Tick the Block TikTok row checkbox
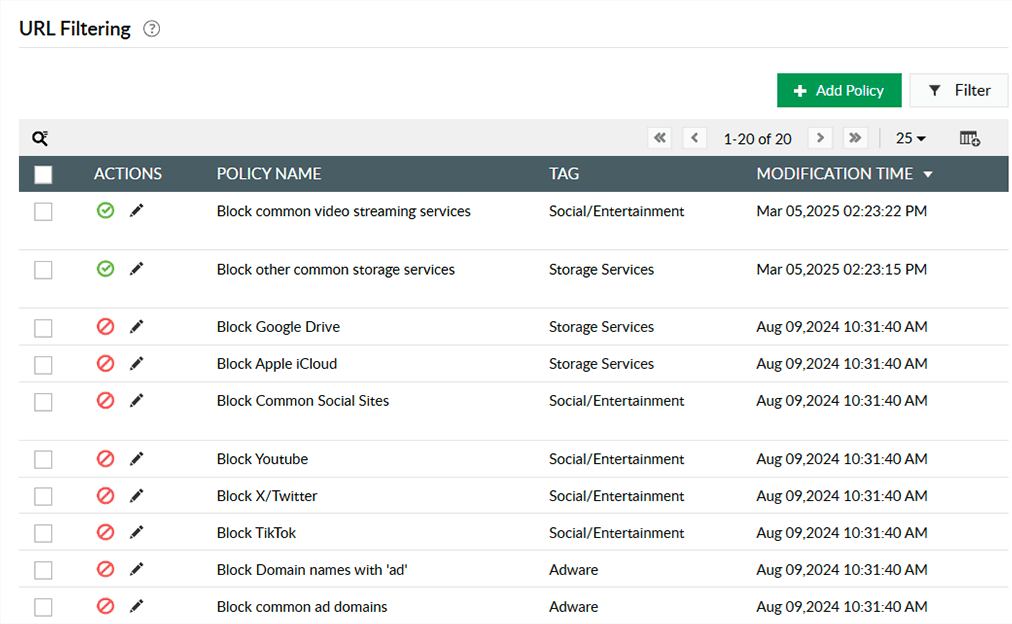The image size is (1012, 624). point(43,533)
